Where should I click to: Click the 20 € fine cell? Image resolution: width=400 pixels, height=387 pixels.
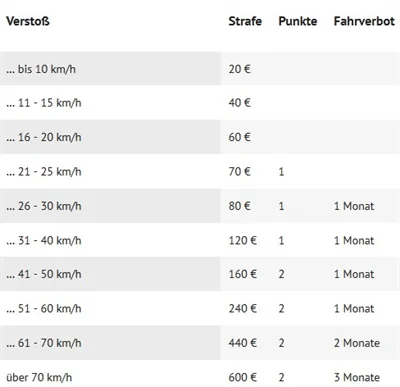(239, 69)
